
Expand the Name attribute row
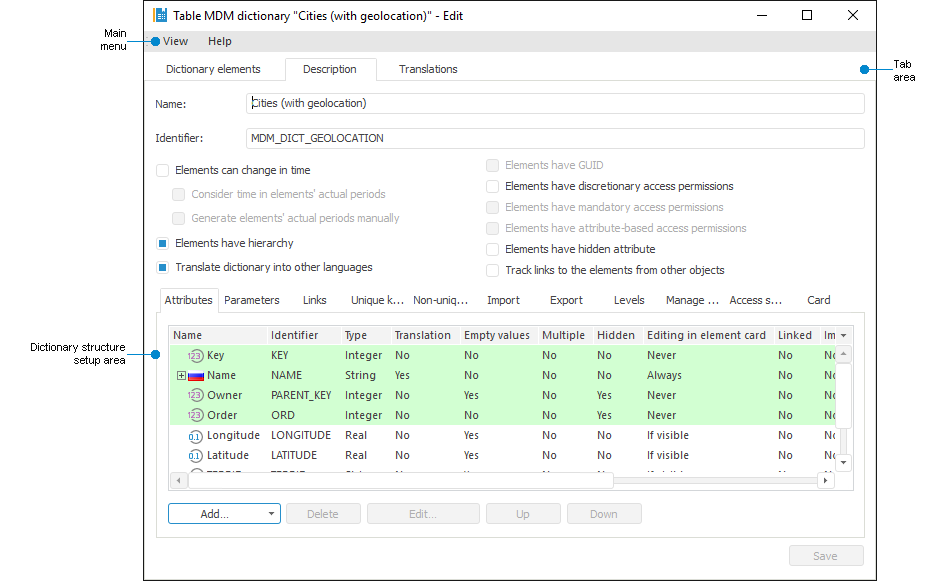click(180, 375)
